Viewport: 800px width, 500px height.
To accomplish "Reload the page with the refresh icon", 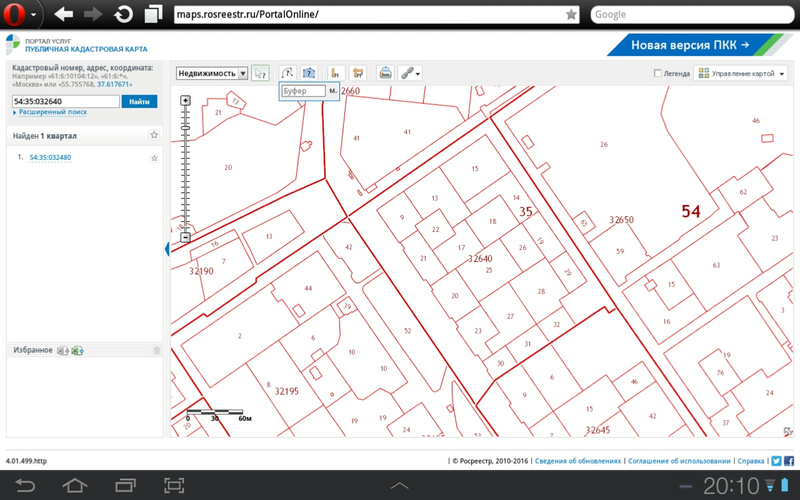I will (123, 14).
